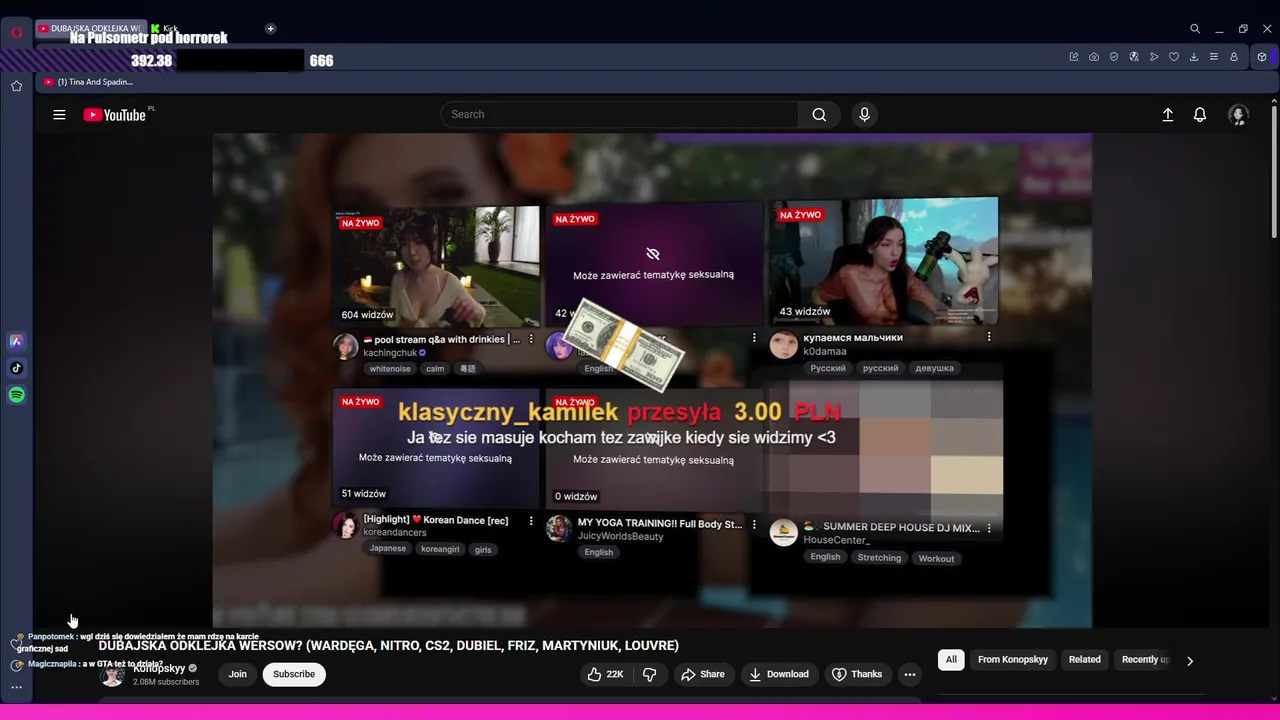
Task: Select the All filter chip
Action: tap(951, 660)
